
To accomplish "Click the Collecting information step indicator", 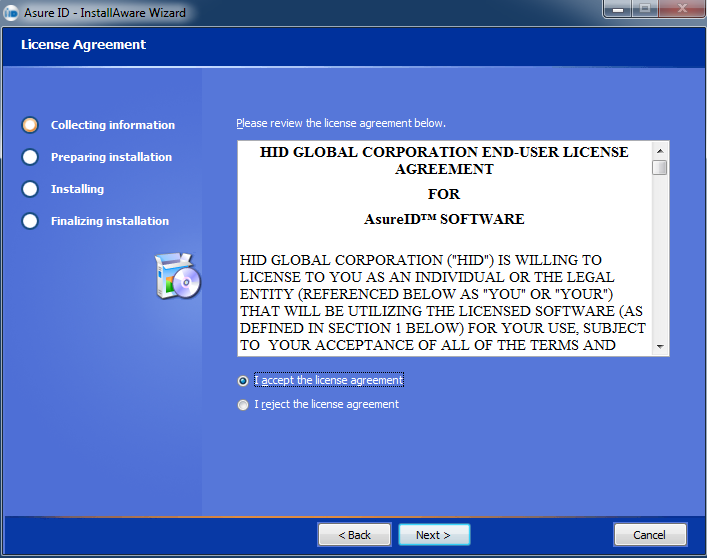I will tap(30, 125).
